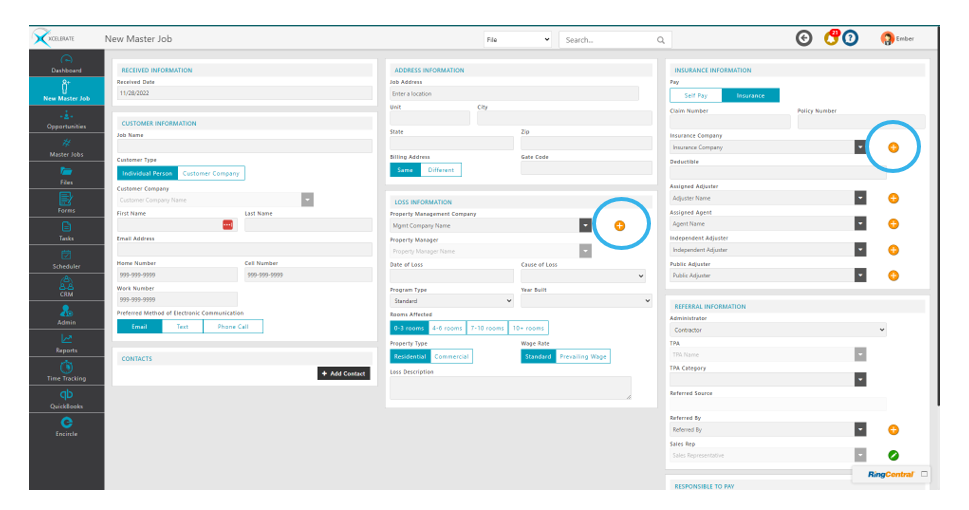Click the help question mark icon
The image size is (969, 510).
click(850, 38)
